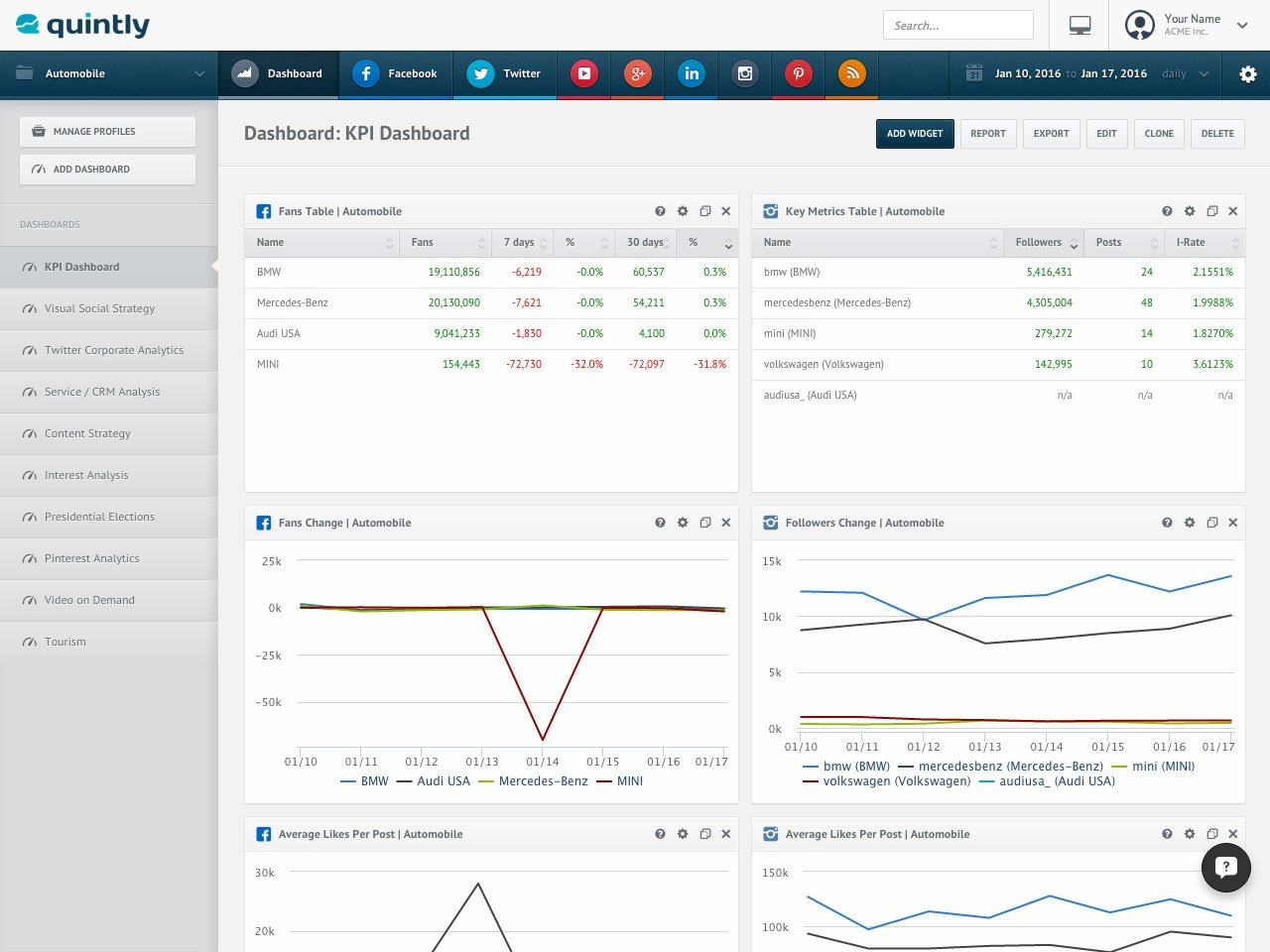
Task: Click the Export button
Action: tap(1052, 134)
